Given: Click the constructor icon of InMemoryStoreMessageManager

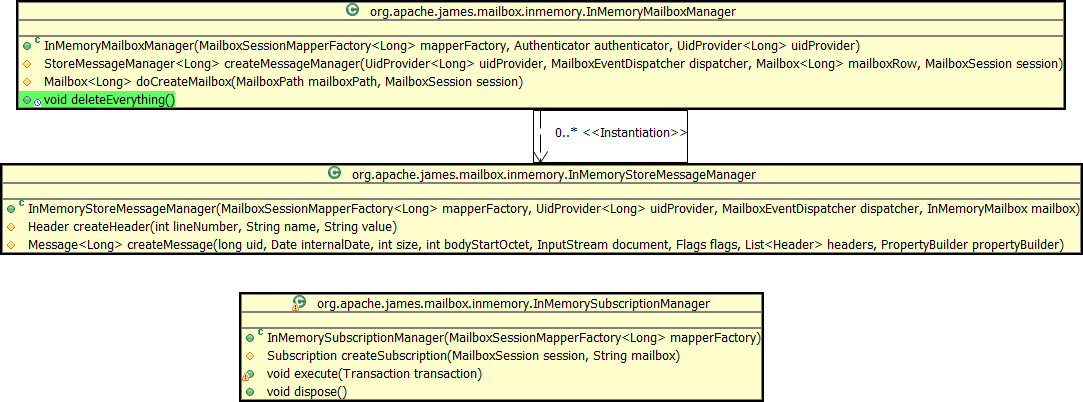Looking at the screenshot, I should (11, 209).
